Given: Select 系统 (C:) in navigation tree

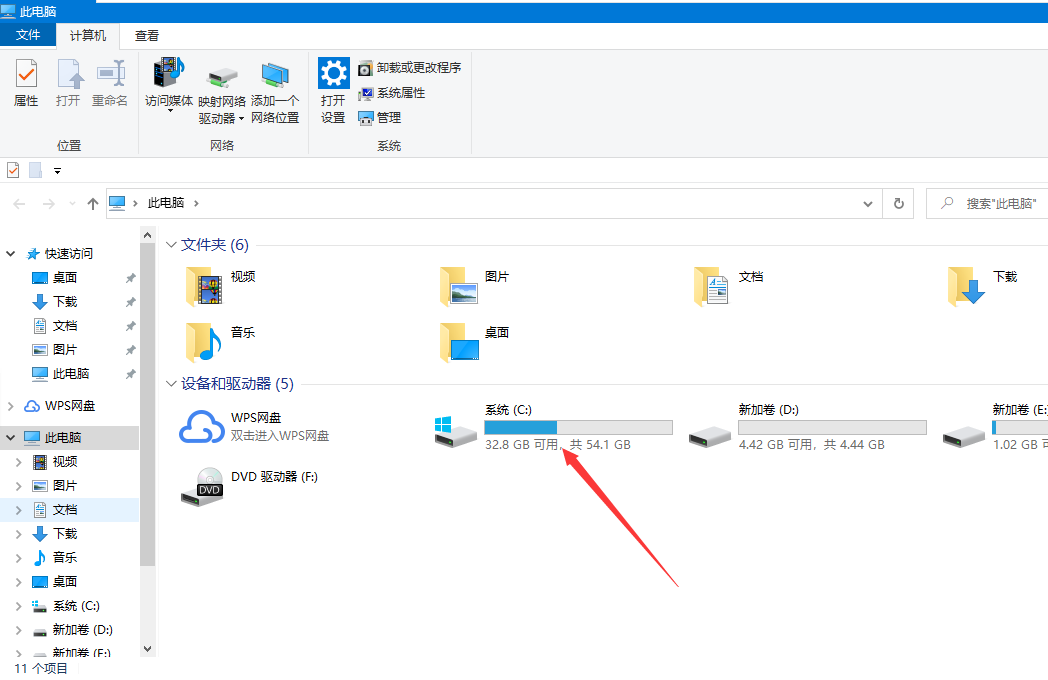Looking at the screenshot, I should [76, 606].
